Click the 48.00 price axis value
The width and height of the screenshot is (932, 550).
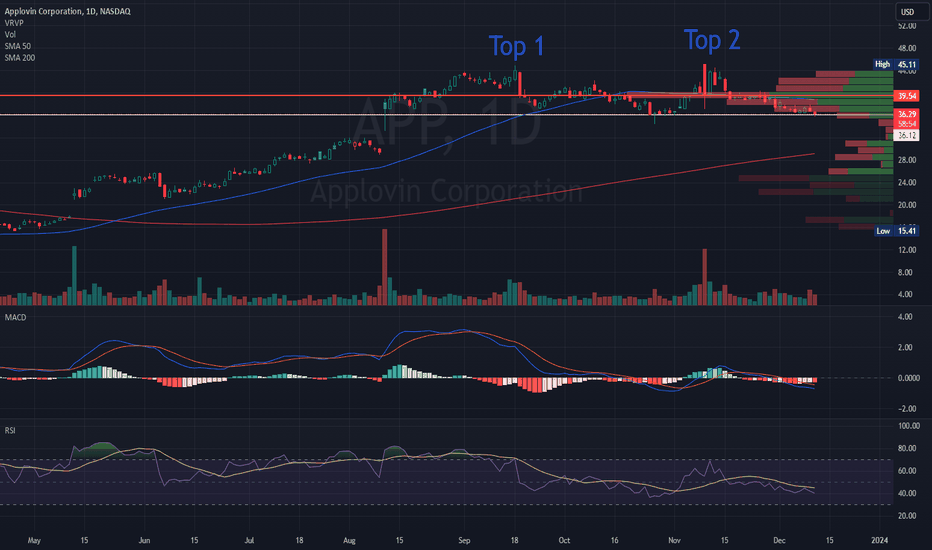click(907, 49)
